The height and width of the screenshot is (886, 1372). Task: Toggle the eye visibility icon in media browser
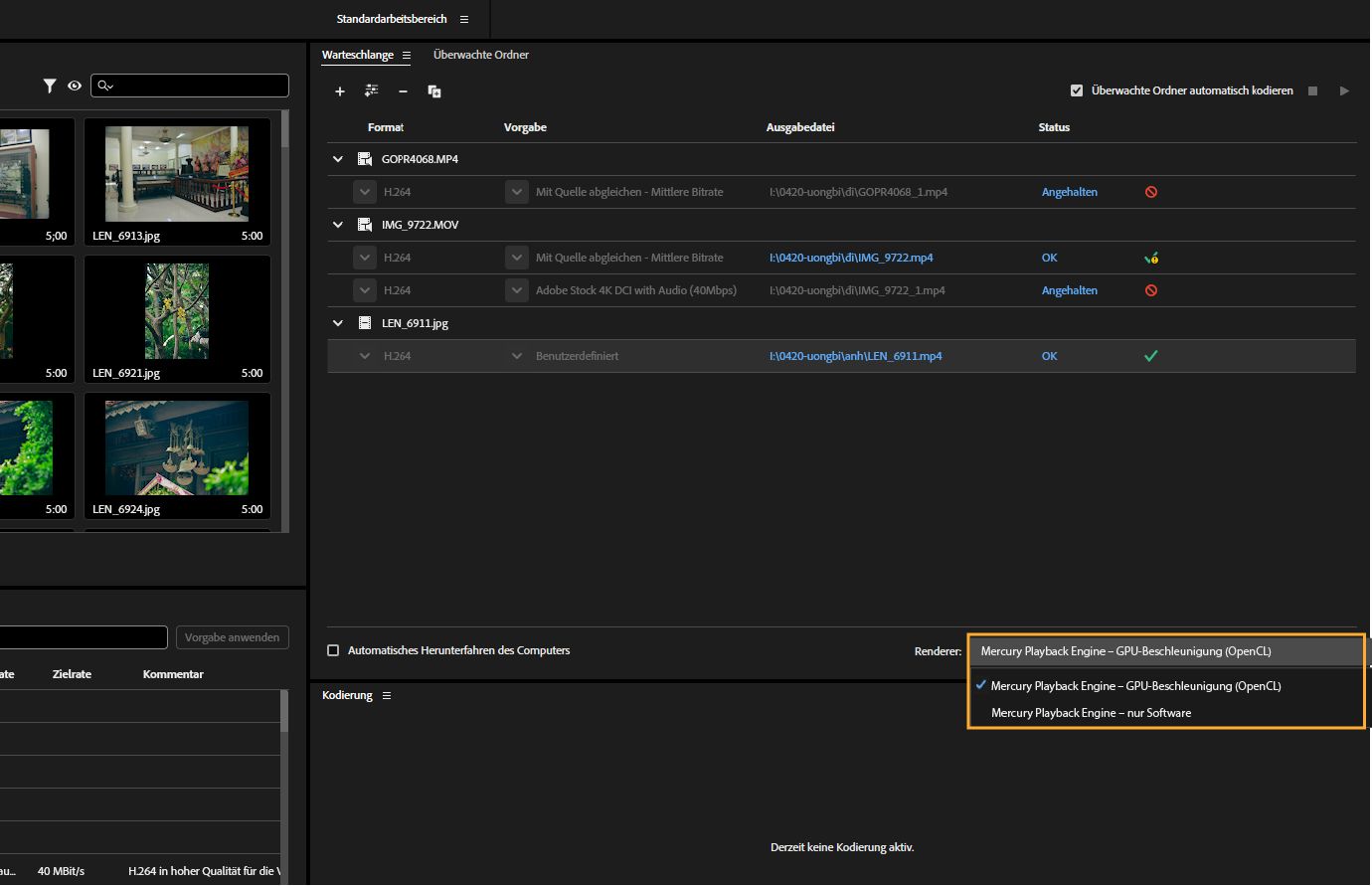pos(75,86)
